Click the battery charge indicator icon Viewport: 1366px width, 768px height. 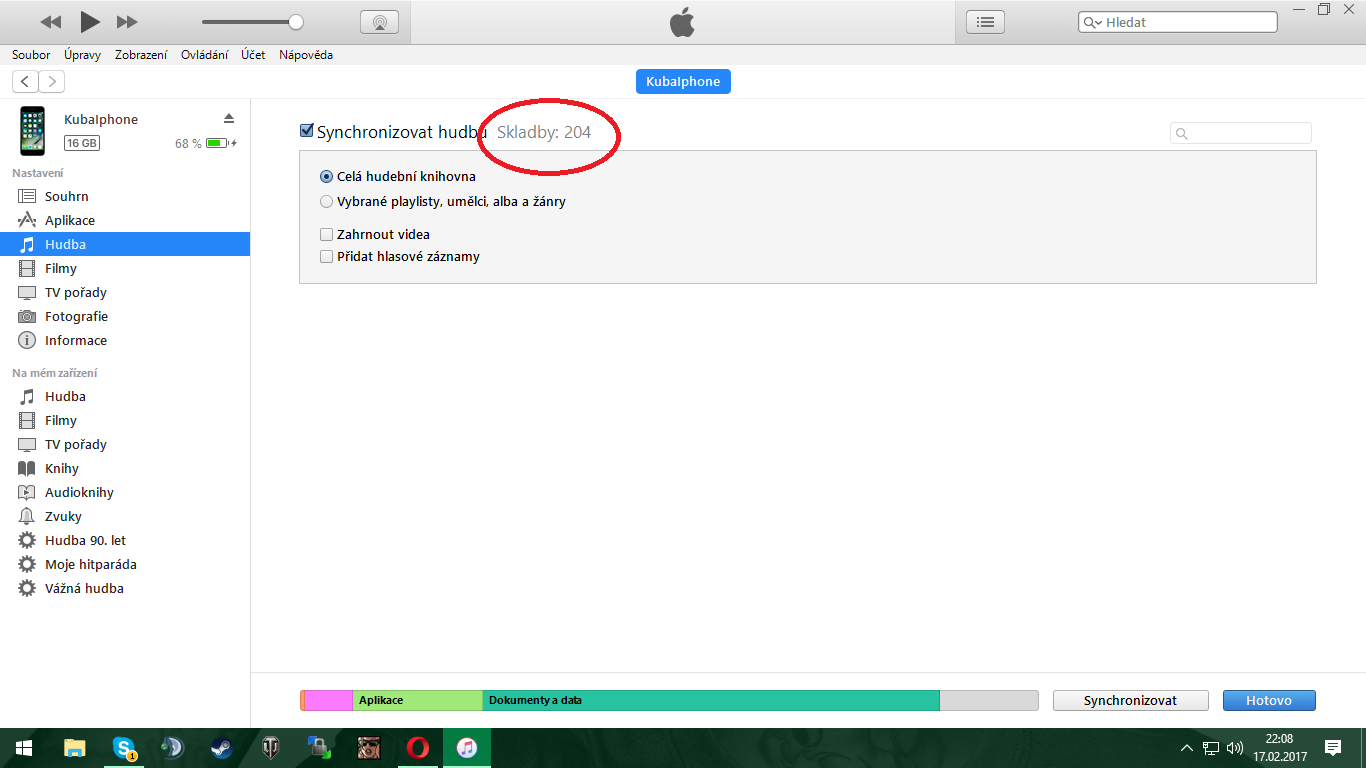click(x=220, y=143)
